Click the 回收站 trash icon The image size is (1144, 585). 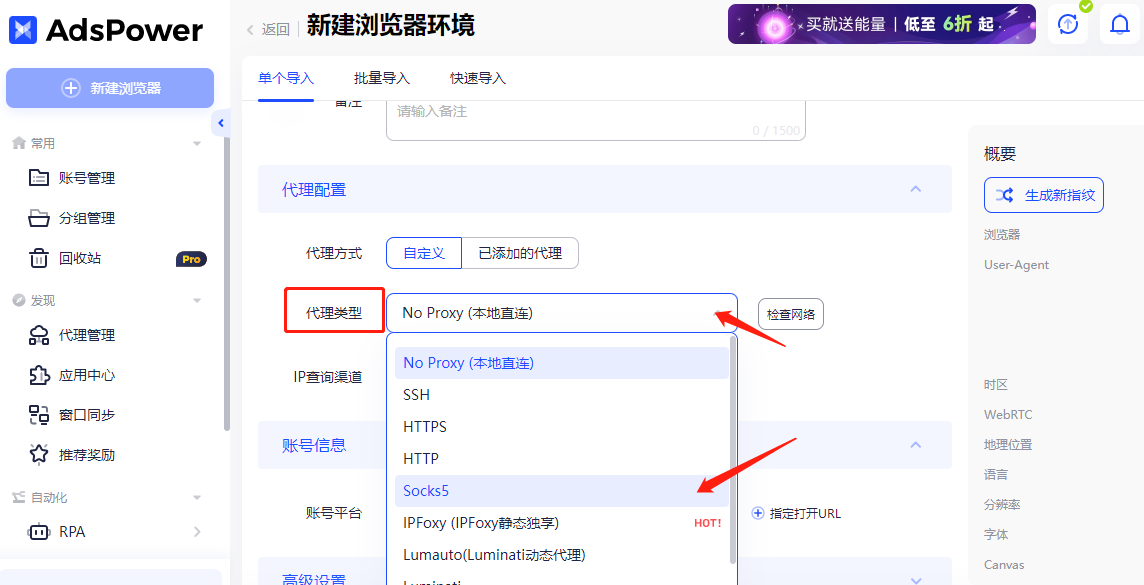pyautogui.click(x=39, y=258)
